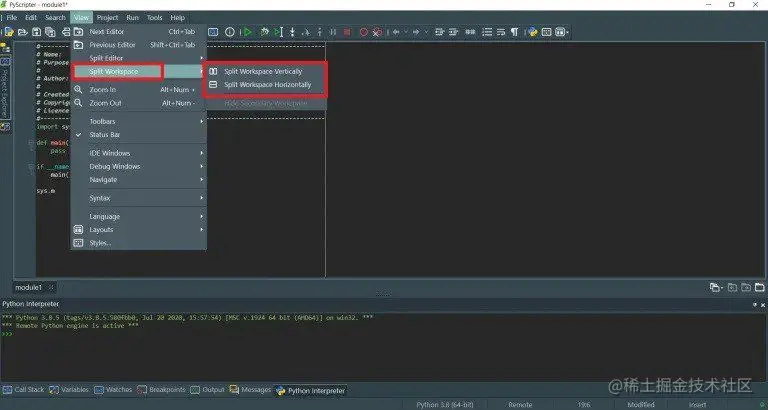Expand the Layouts submenu in View menu
Viewport: 768px width, 410px height.
139,230
